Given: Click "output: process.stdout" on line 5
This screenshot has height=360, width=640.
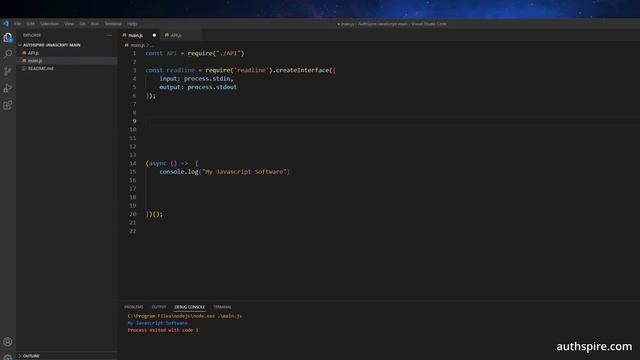Looking at the screenshot, I should (198, 87).
